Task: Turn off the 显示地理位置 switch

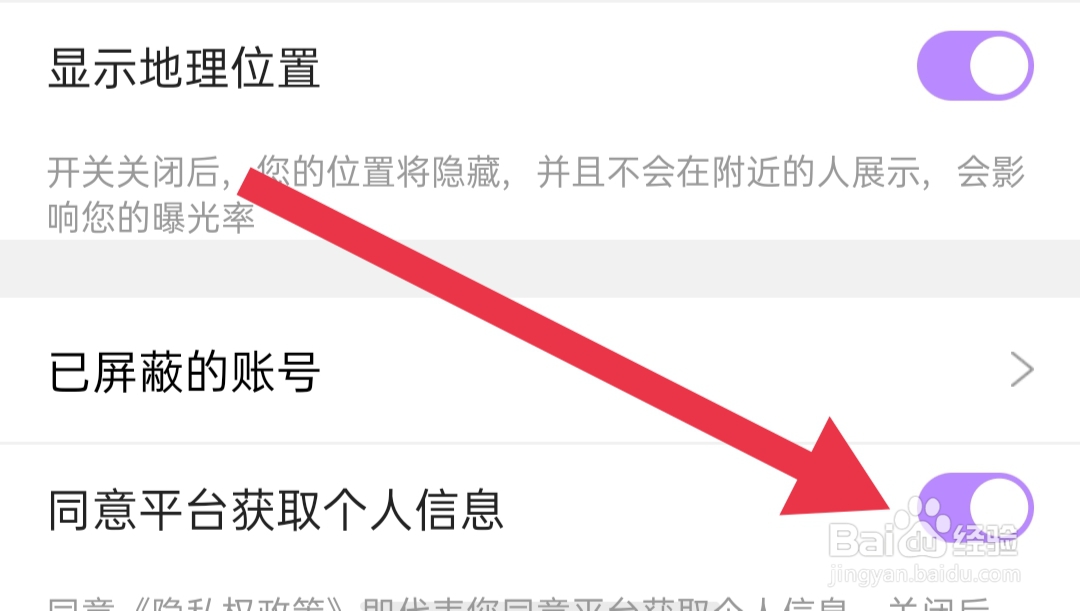Action: click(x=975, y=65)
